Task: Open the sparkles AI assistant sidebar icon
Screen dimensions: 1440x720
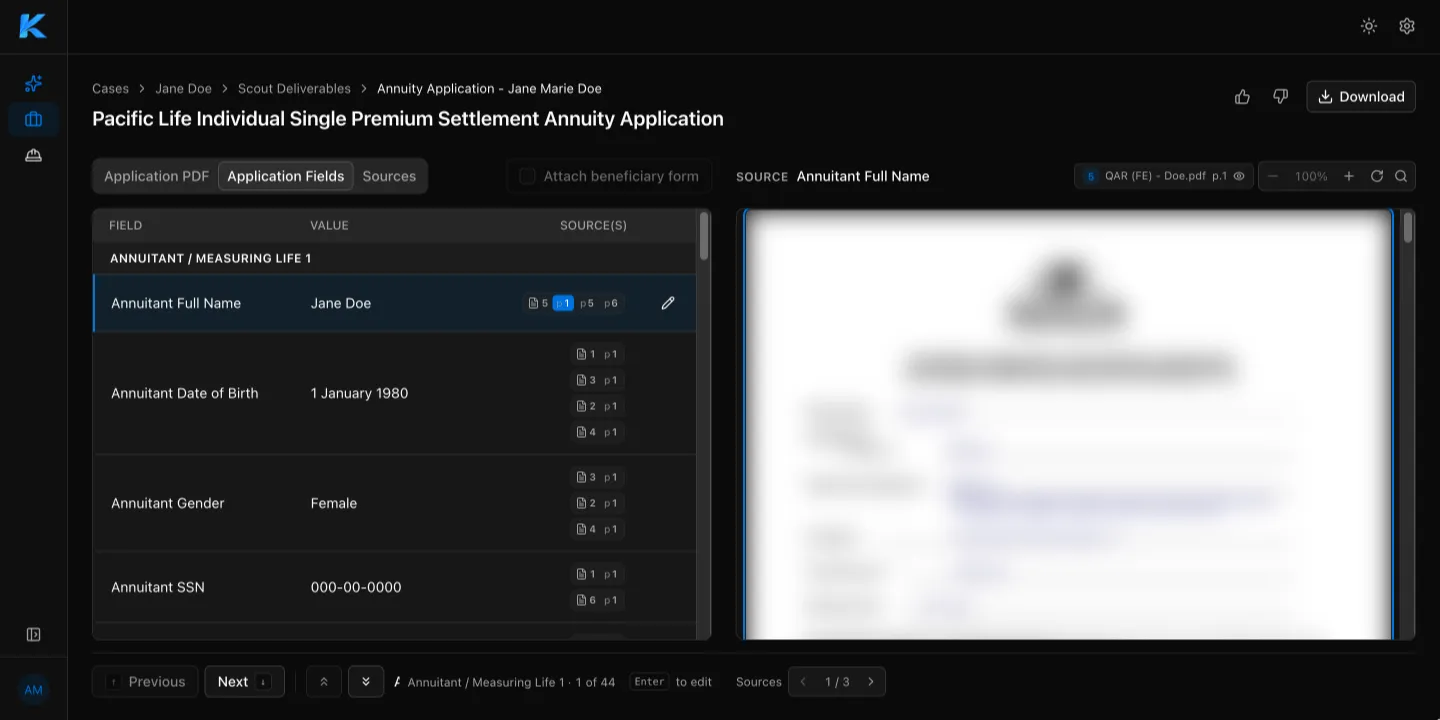Action: [x=33, y=83]
